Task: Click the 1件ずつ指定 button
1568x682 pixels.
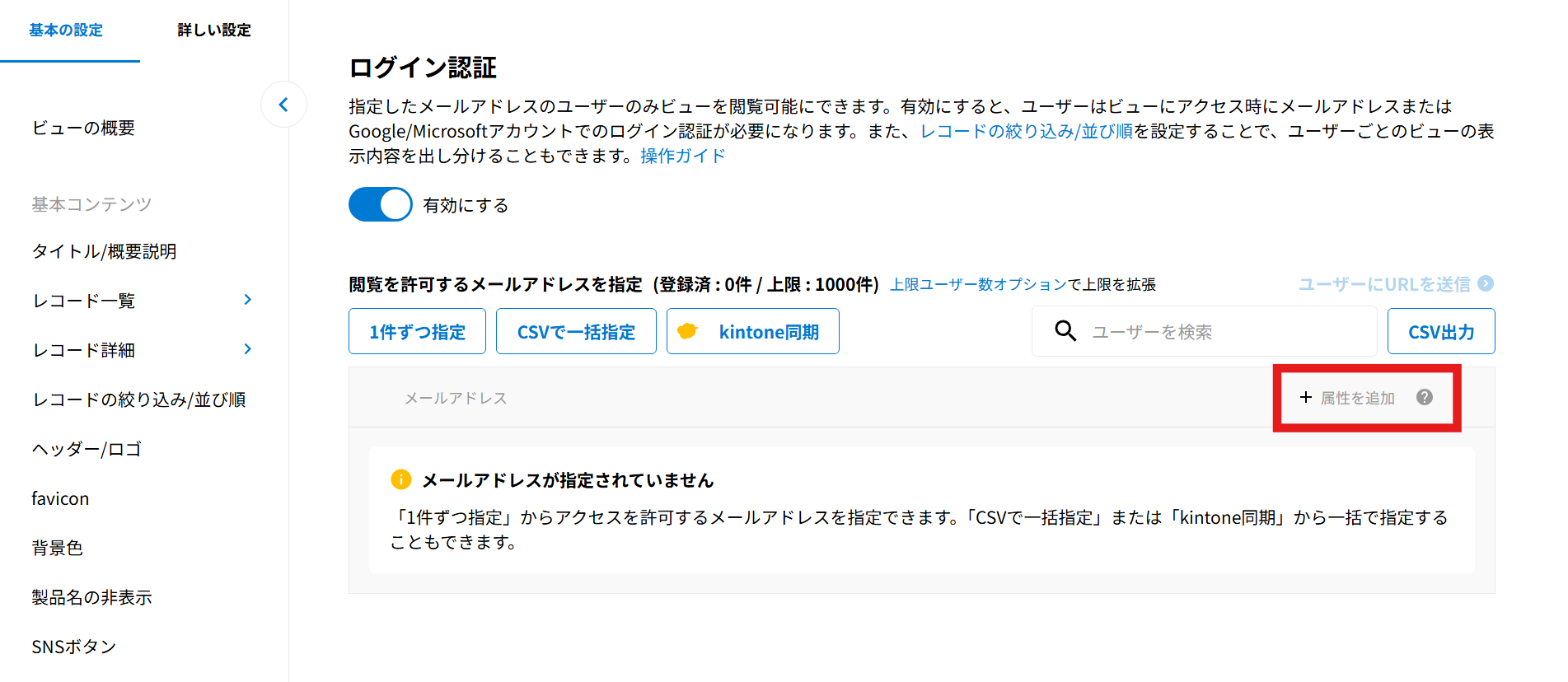Action: pyautogui.click(x=417, y=331)
